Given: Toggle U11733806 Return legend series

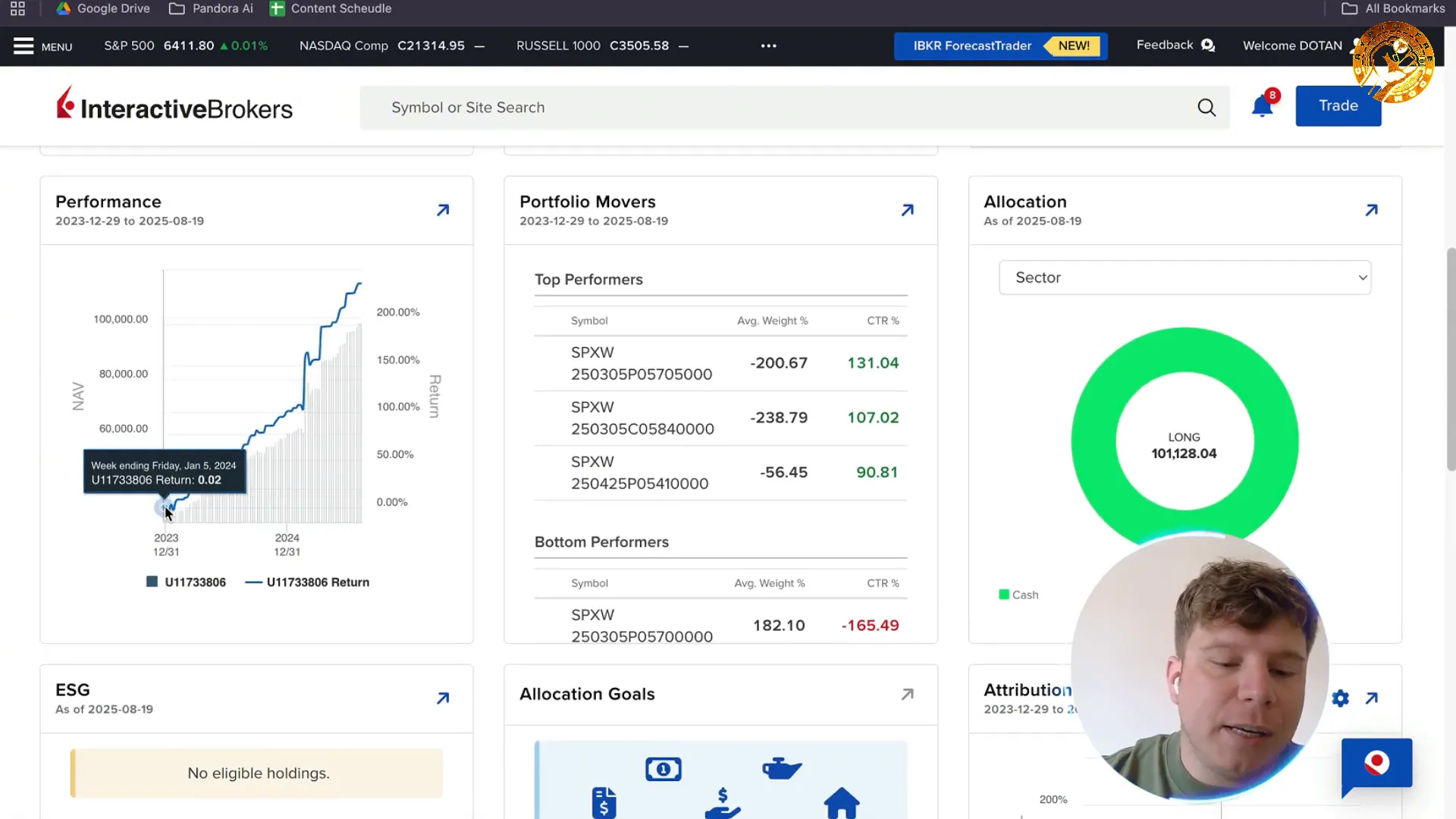Looking at the screenshot, I should point(307,582).
